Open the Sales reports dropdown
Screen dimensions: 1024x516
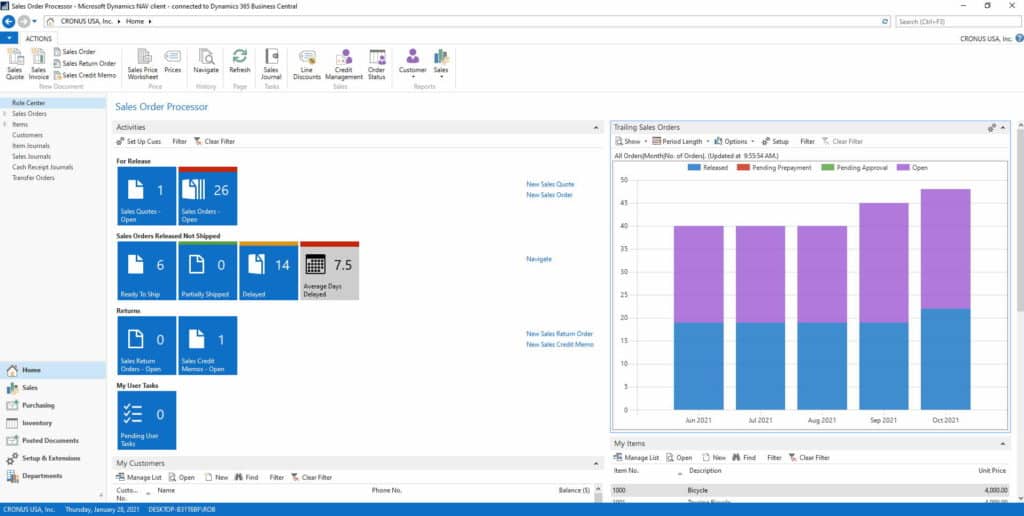click(441, 64)
